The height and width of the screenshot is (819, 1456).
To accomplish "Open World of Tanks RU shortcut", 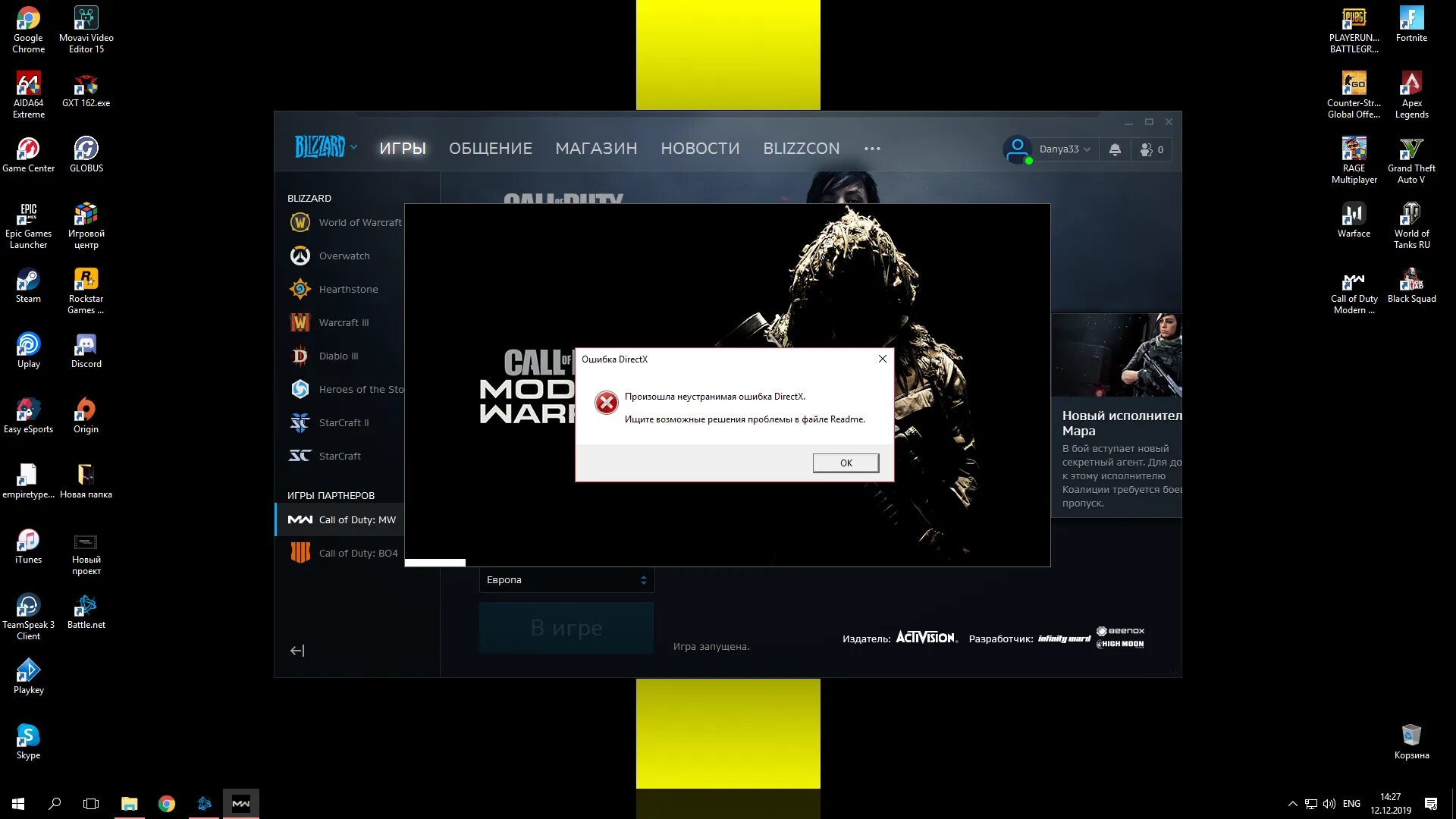I will coord(1411,226).
